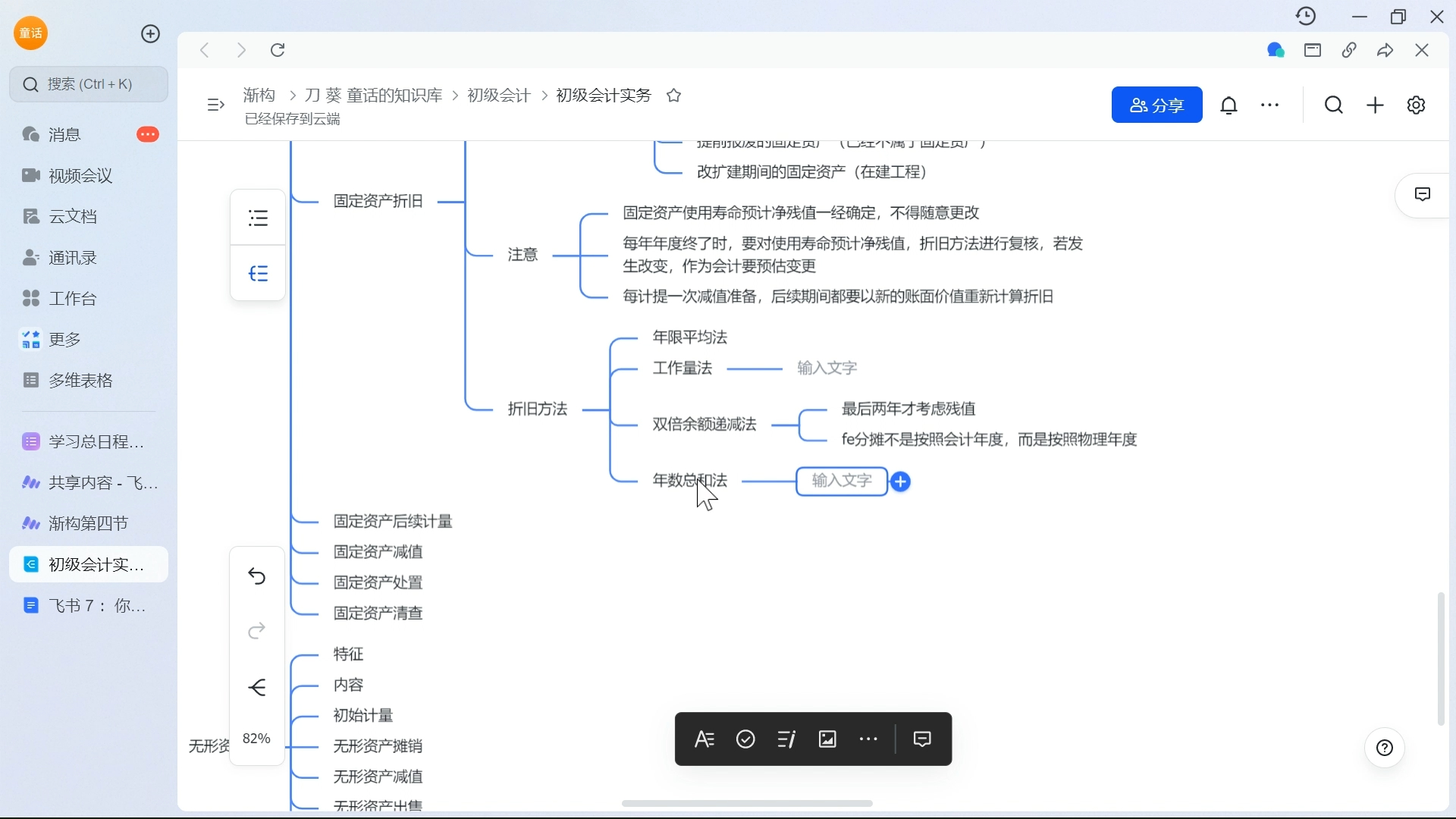Navigate to 初级会计 in the breadcrumb

point(497,96)
